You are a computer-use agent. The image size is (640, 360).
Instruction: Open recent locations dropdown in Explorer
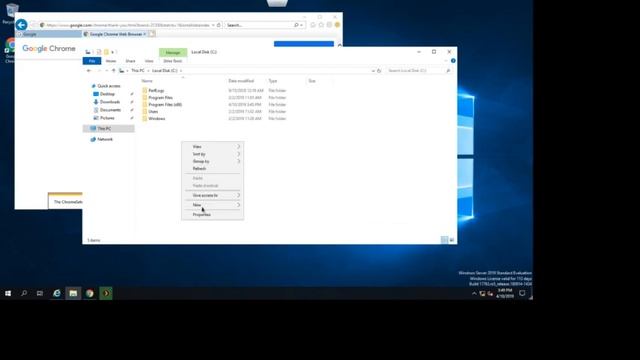107,71
